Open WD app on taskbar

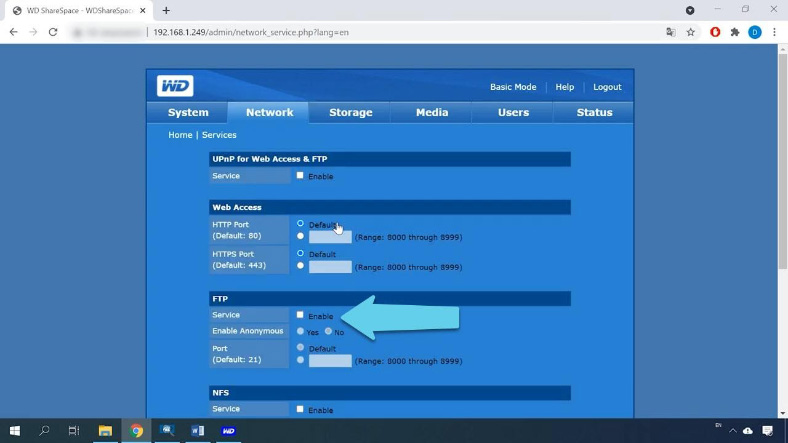pyautogui.click(x=228, y=430)
